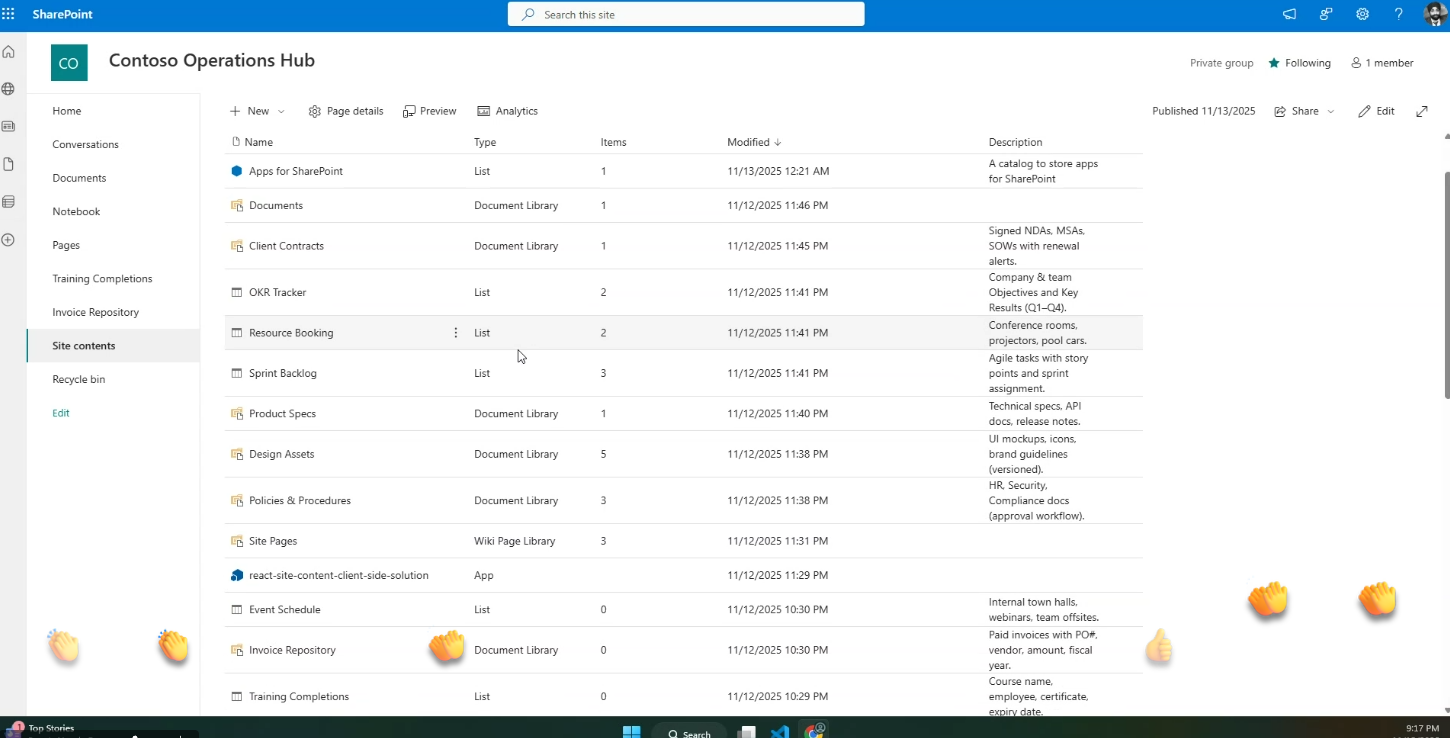Click the Contoso Operations Hub CO logo
The image size is (1450, 738).
click(69, 63)
